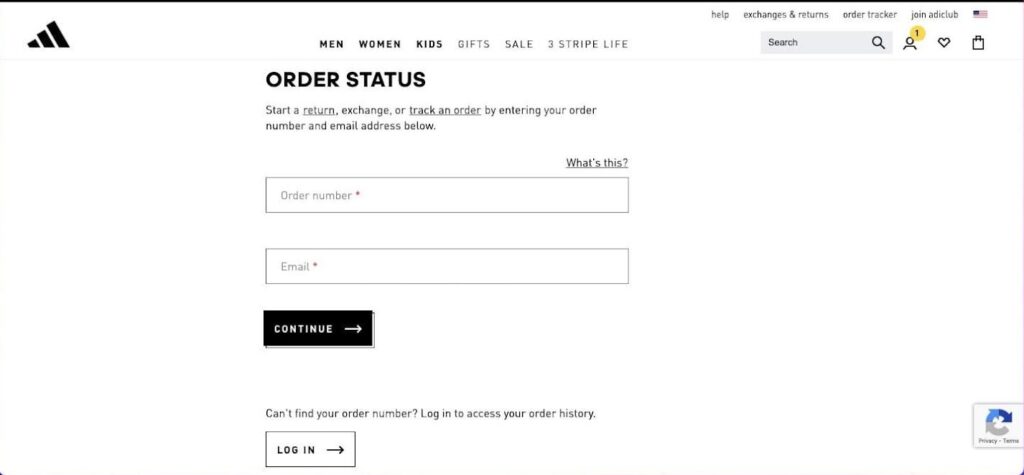Follow the track an order link

[445, 110]
